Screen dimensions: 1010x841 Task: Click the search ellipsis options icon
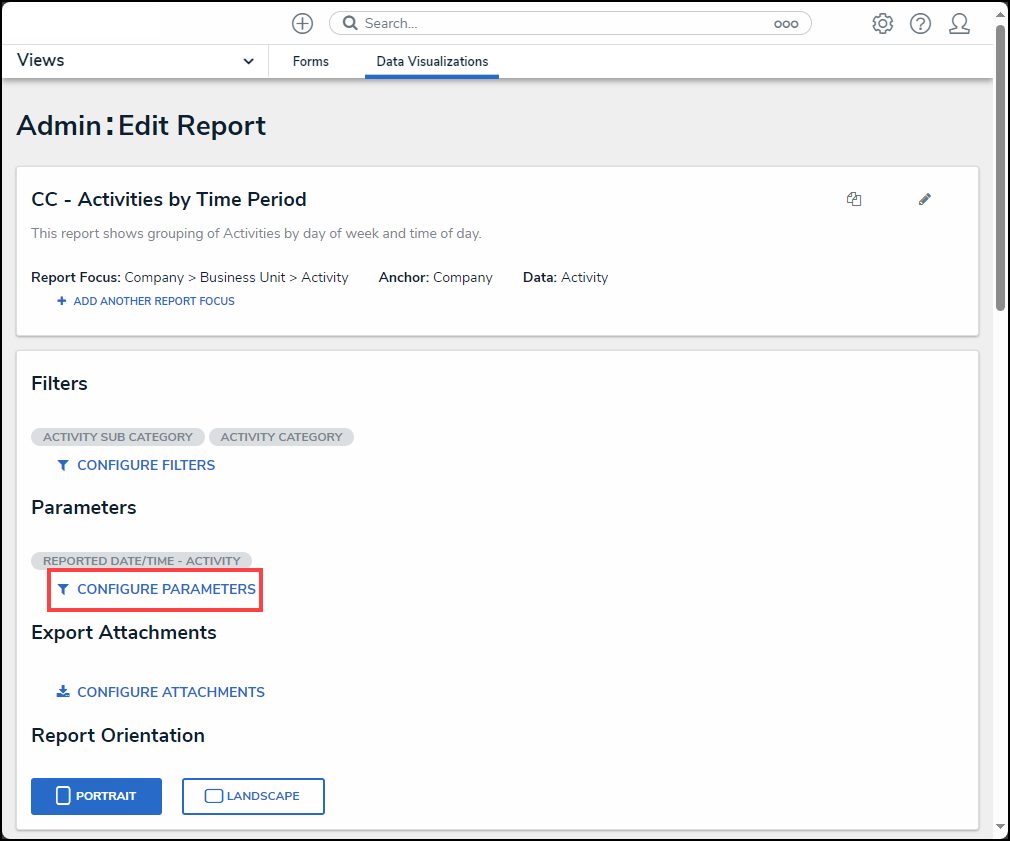[x=786, y=24]
